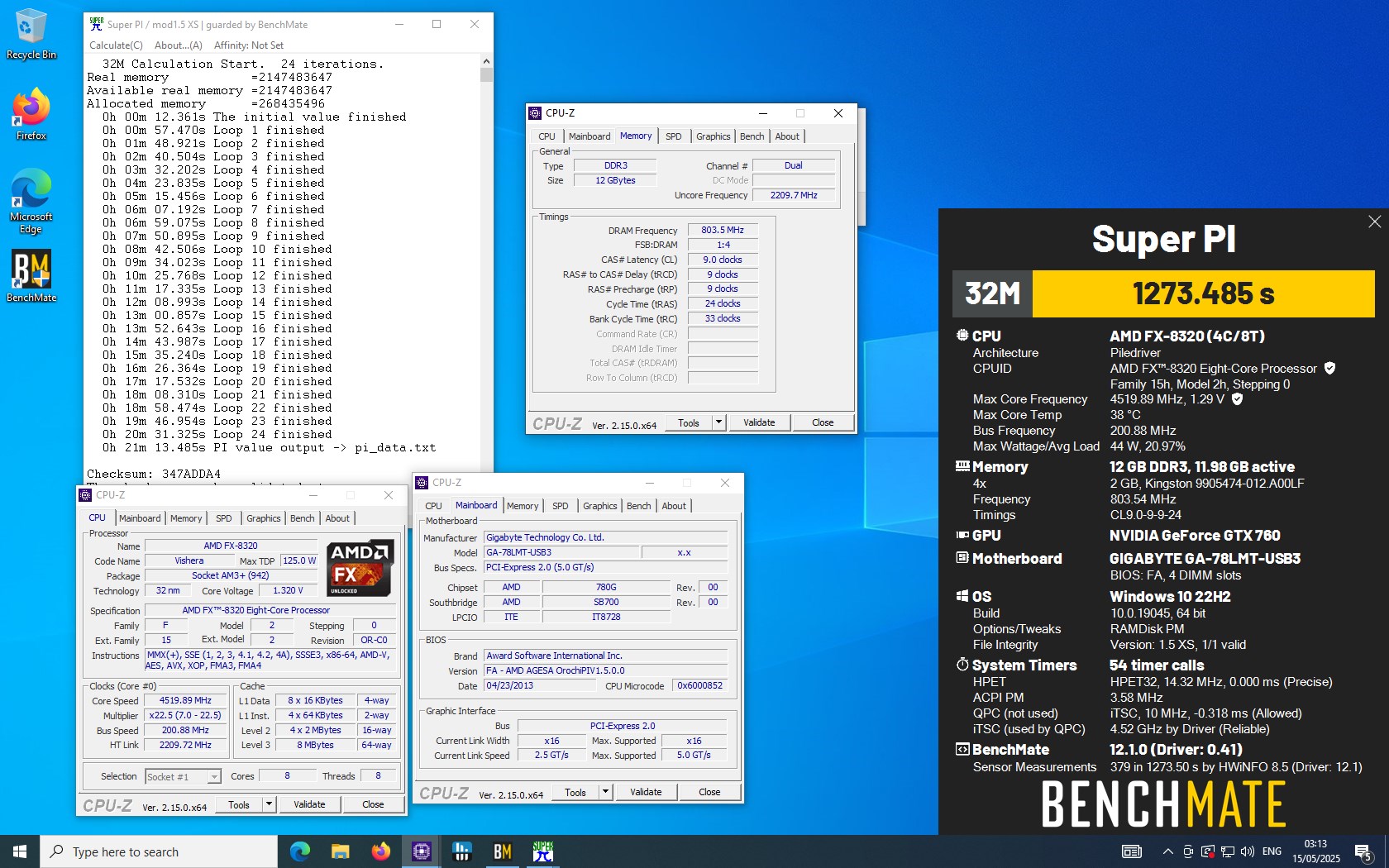Open the Recycle Bin desktop icon

pos(31,35)
